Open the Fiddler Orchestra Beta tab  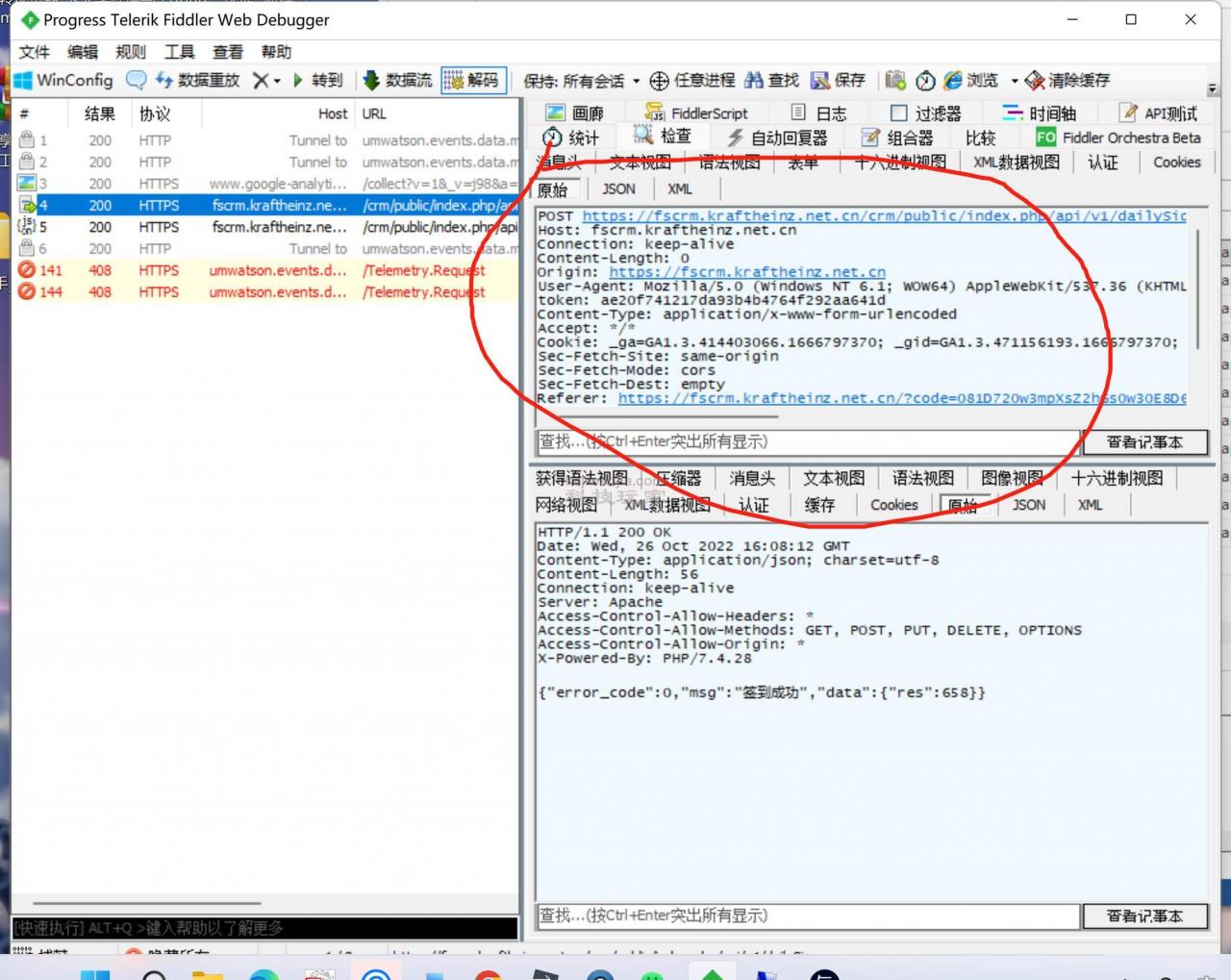[1118, 138]
